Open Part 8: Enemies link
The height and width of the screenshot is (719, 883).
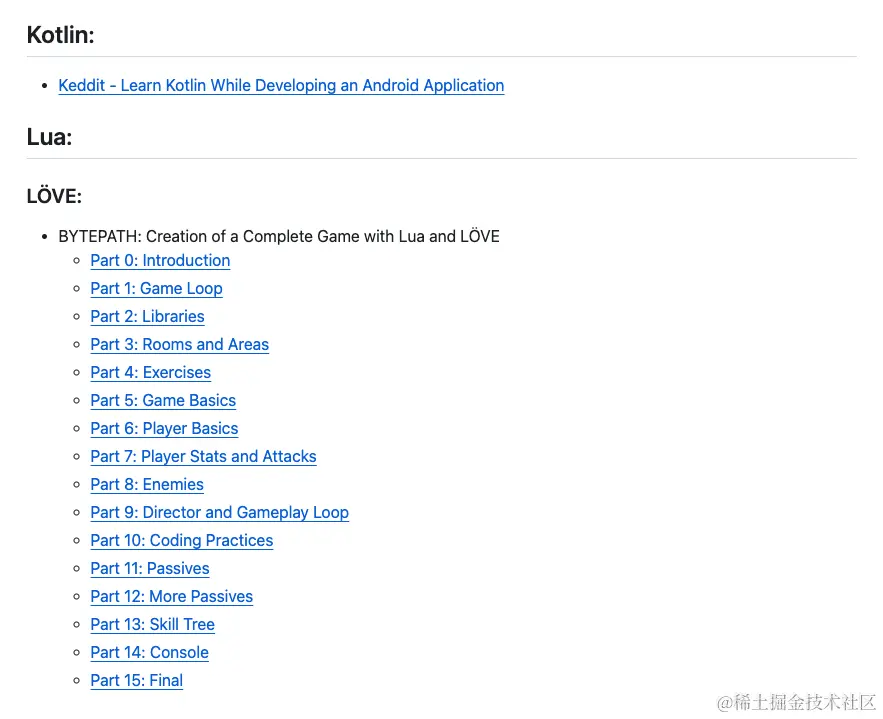tap(147, 485)
